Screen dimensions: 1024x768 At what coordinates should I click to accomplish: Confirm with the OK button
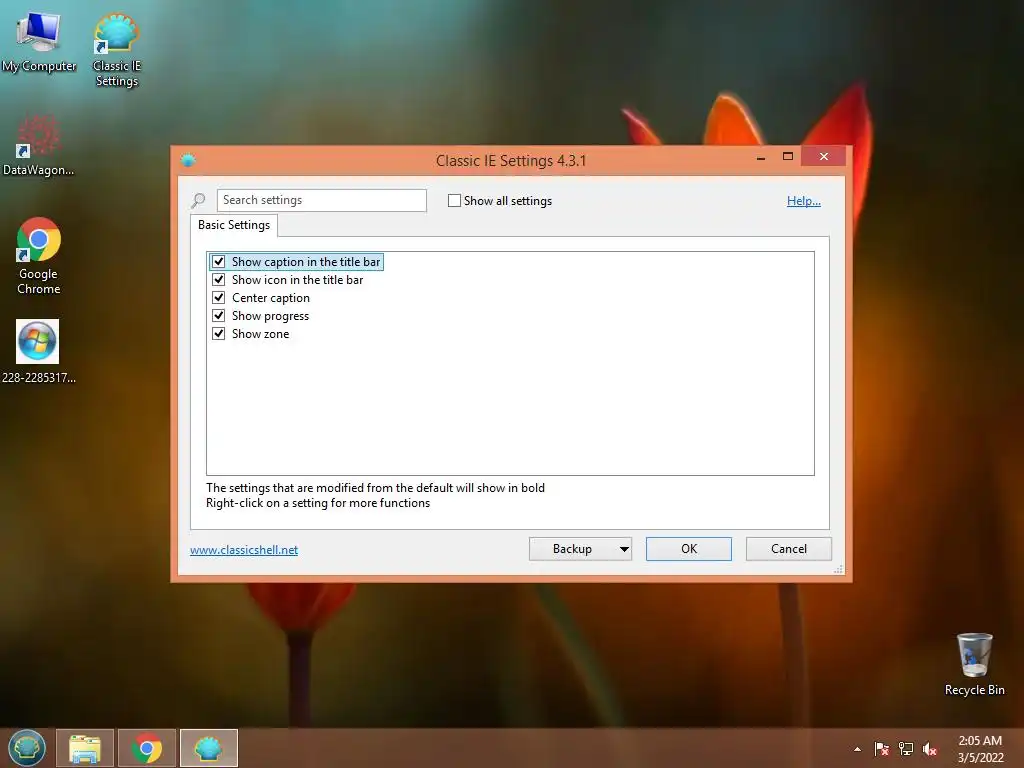689,549
